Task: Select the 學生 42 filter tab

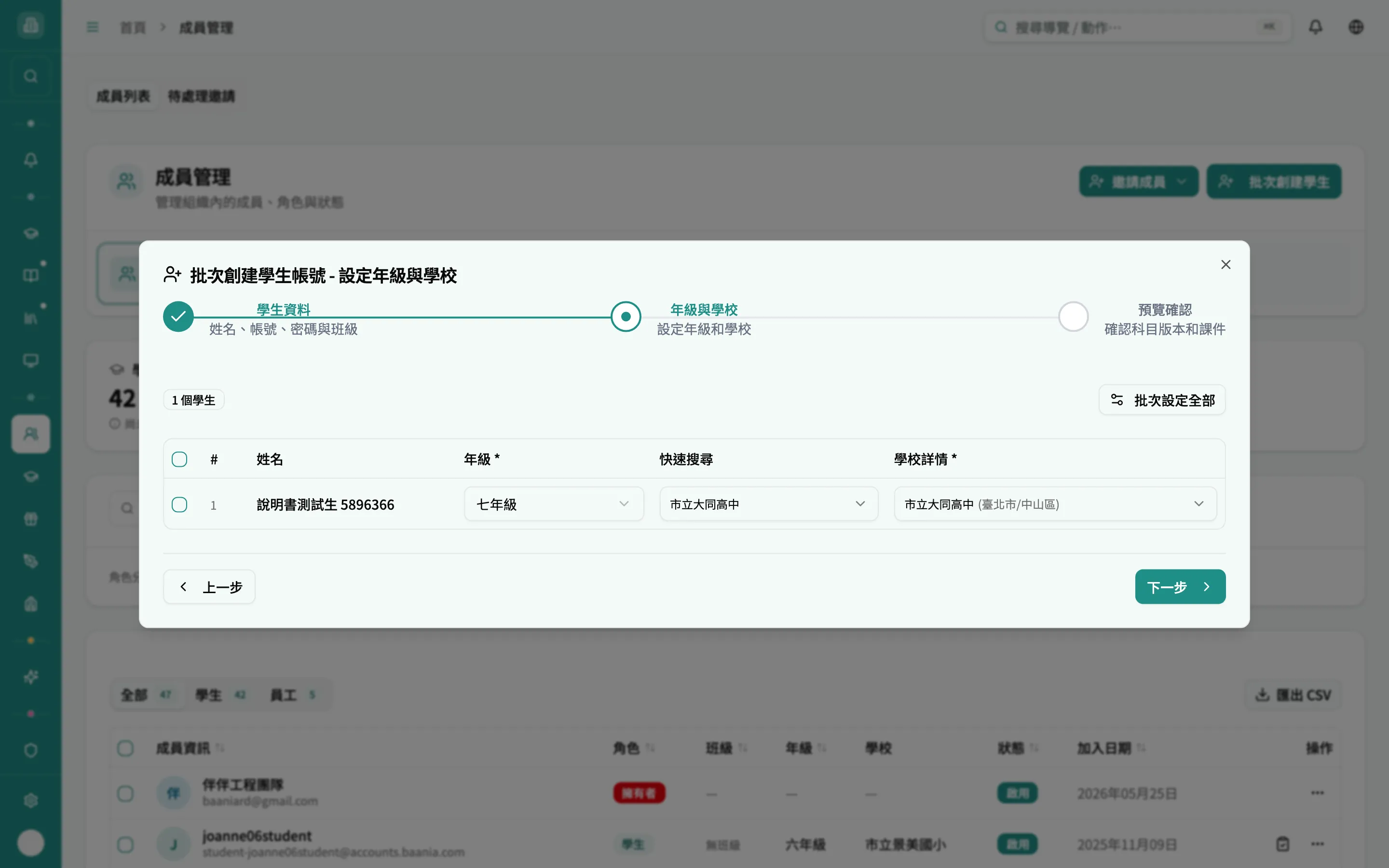Action: click(220, 695)
